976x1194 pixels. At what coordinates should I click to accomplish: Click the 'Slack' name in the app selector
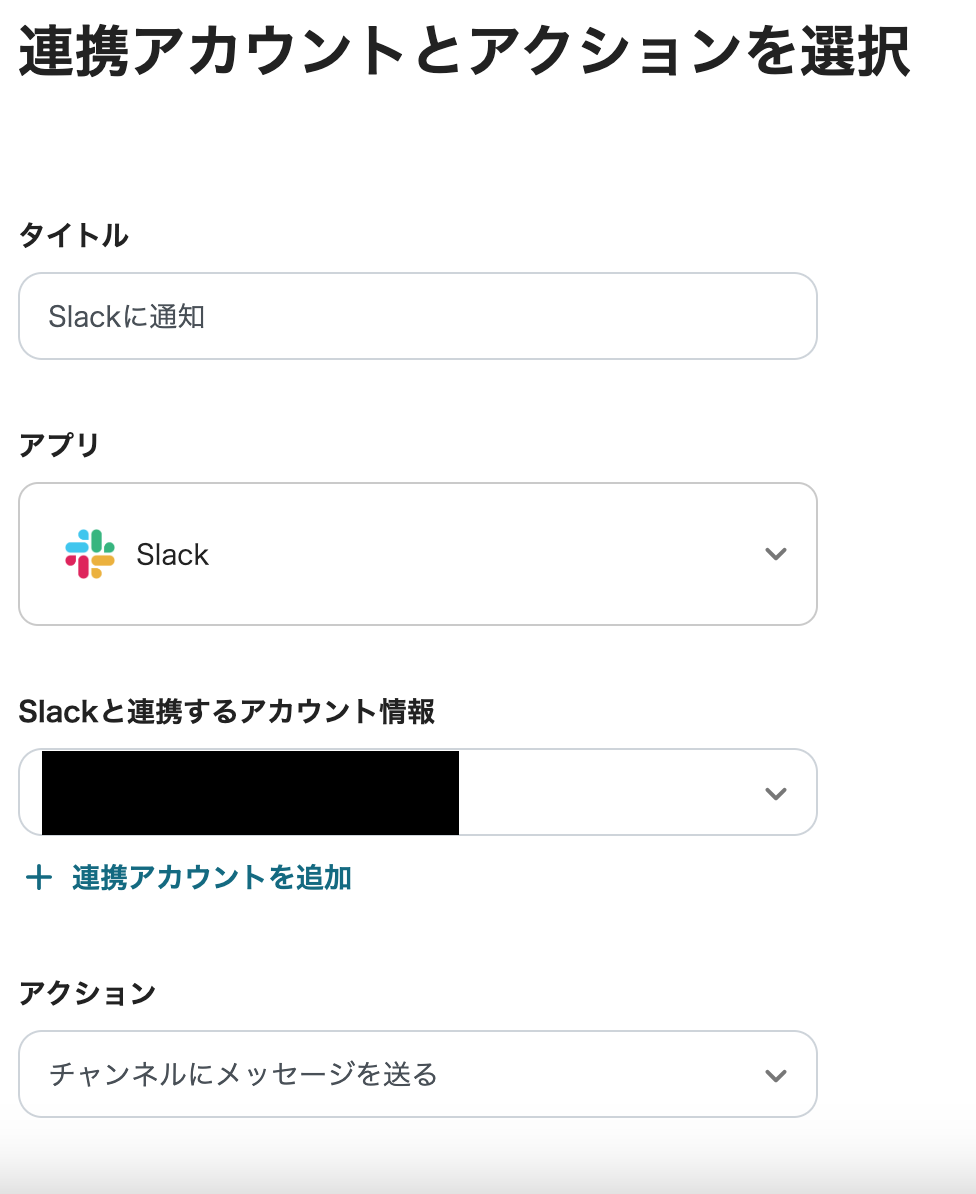172,555
